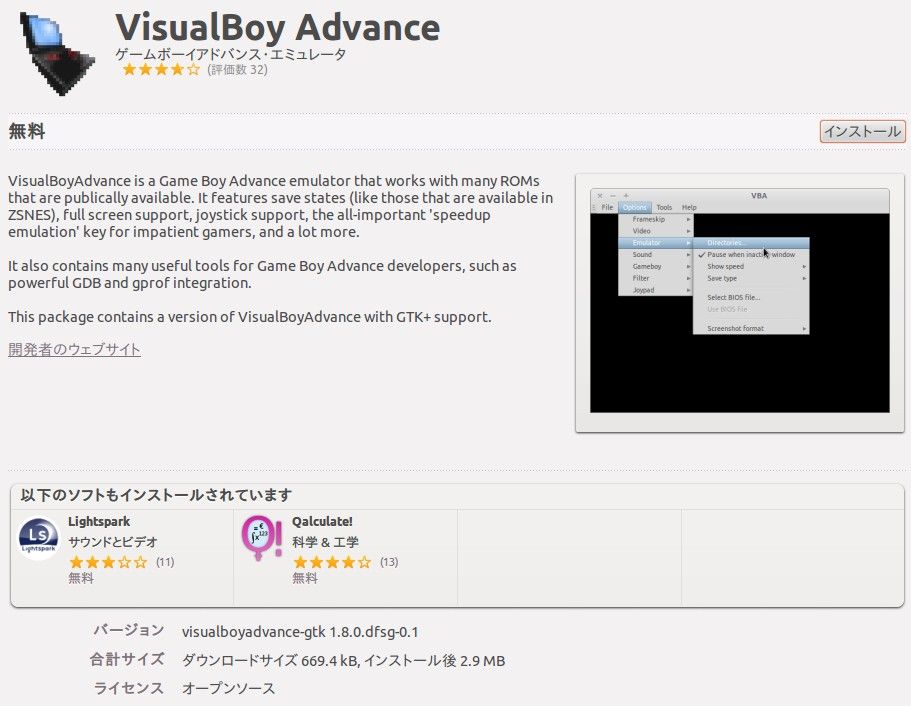Click the 合計サイズ label

coord(127,659)
